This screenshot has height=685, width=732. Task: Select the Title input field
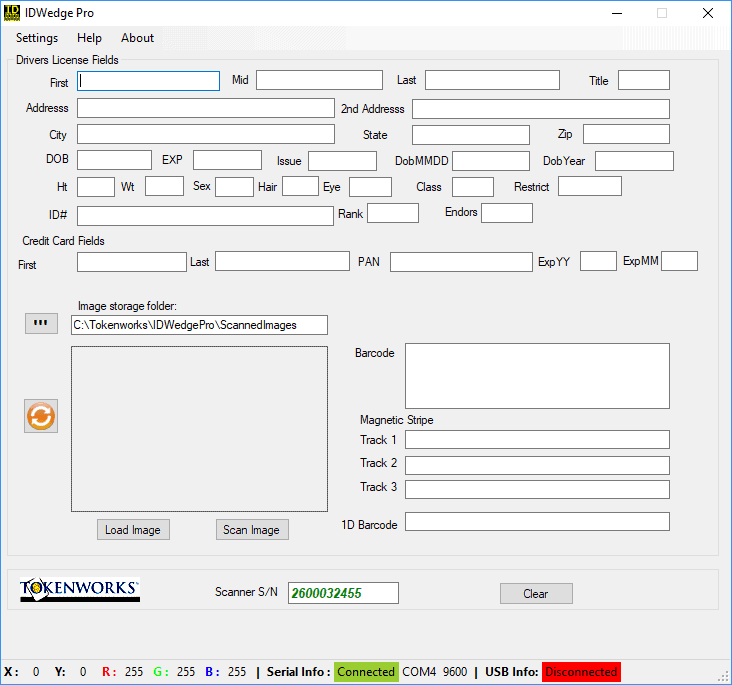pos(644,80)
